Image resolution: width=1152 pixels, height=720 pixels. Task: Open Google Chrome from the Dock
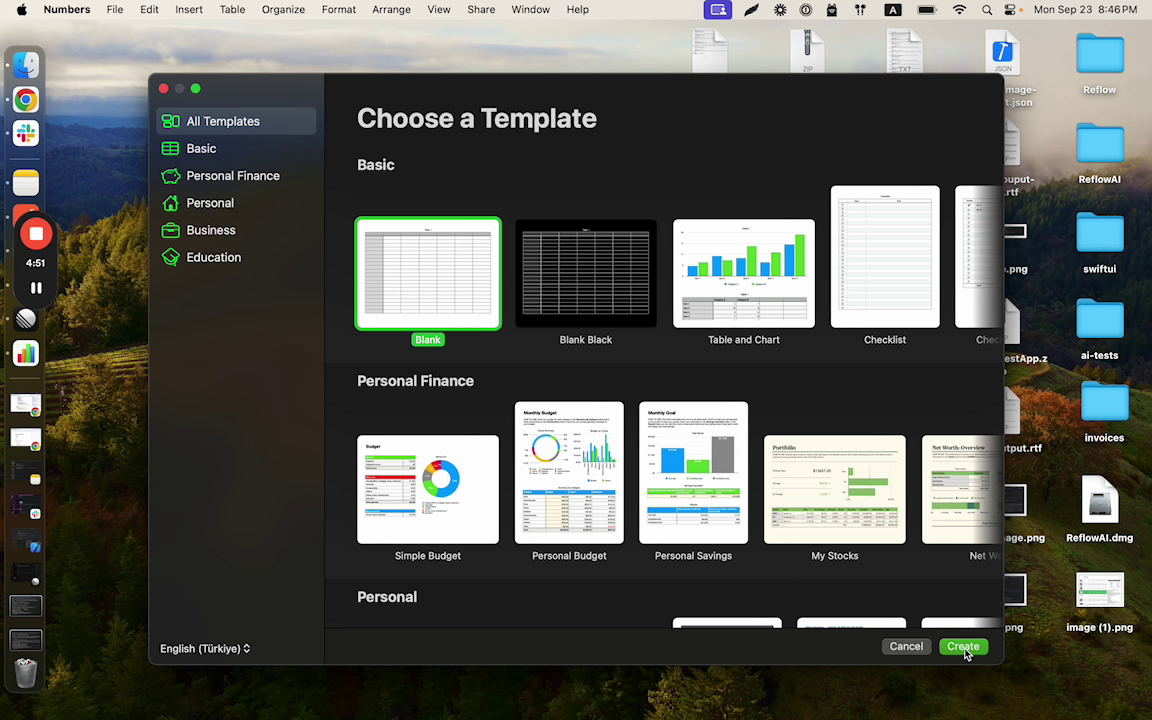[x=26, y=99]
